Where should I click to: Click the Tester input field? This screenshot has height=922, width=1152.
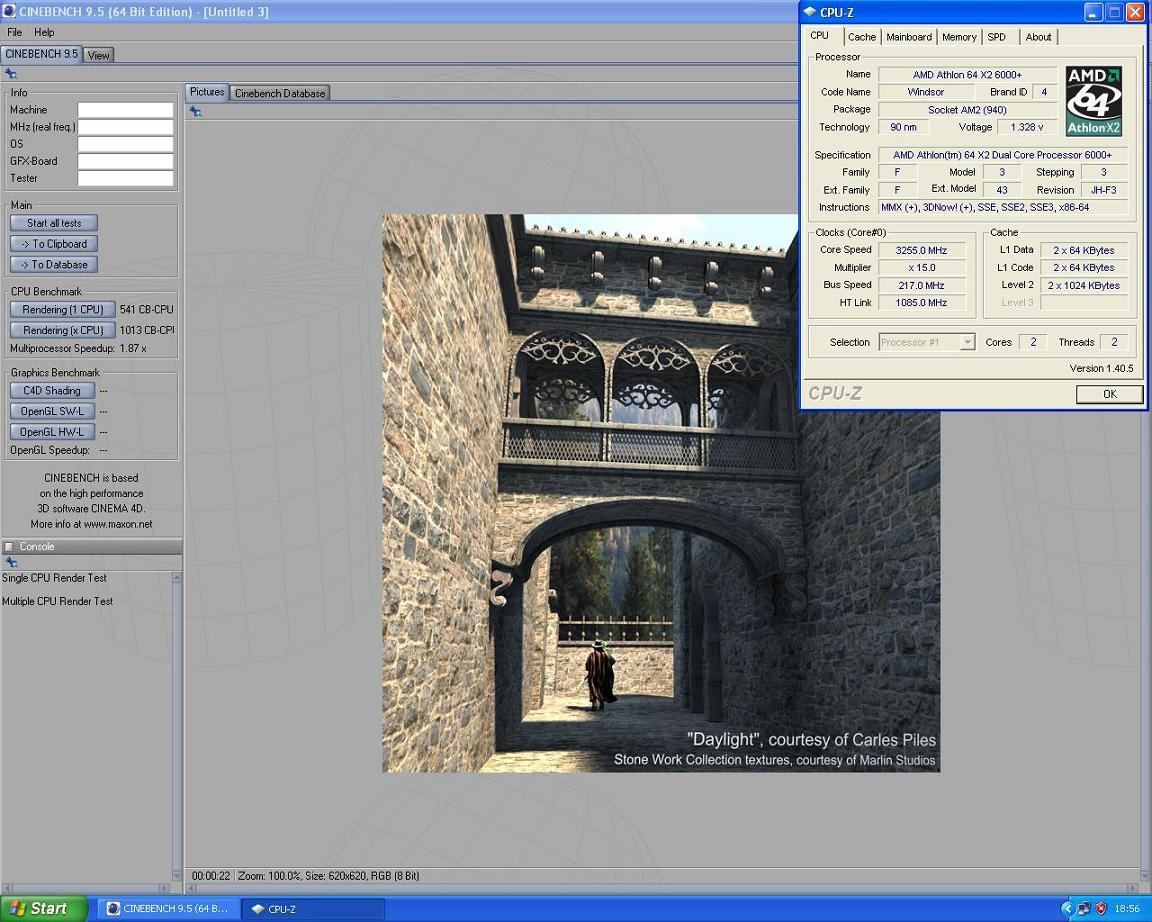[x=126, y=178]
